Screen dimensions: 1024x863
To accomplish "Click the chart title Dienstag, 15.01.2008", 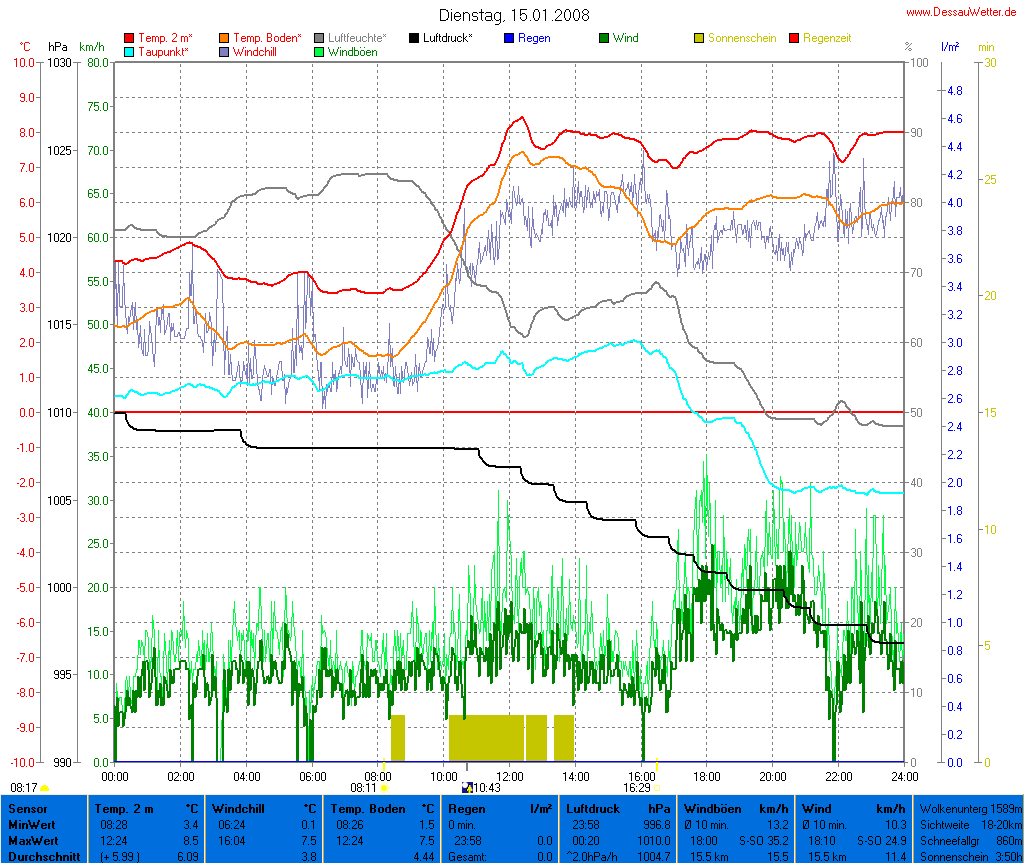I will click(x=514, y=16).
